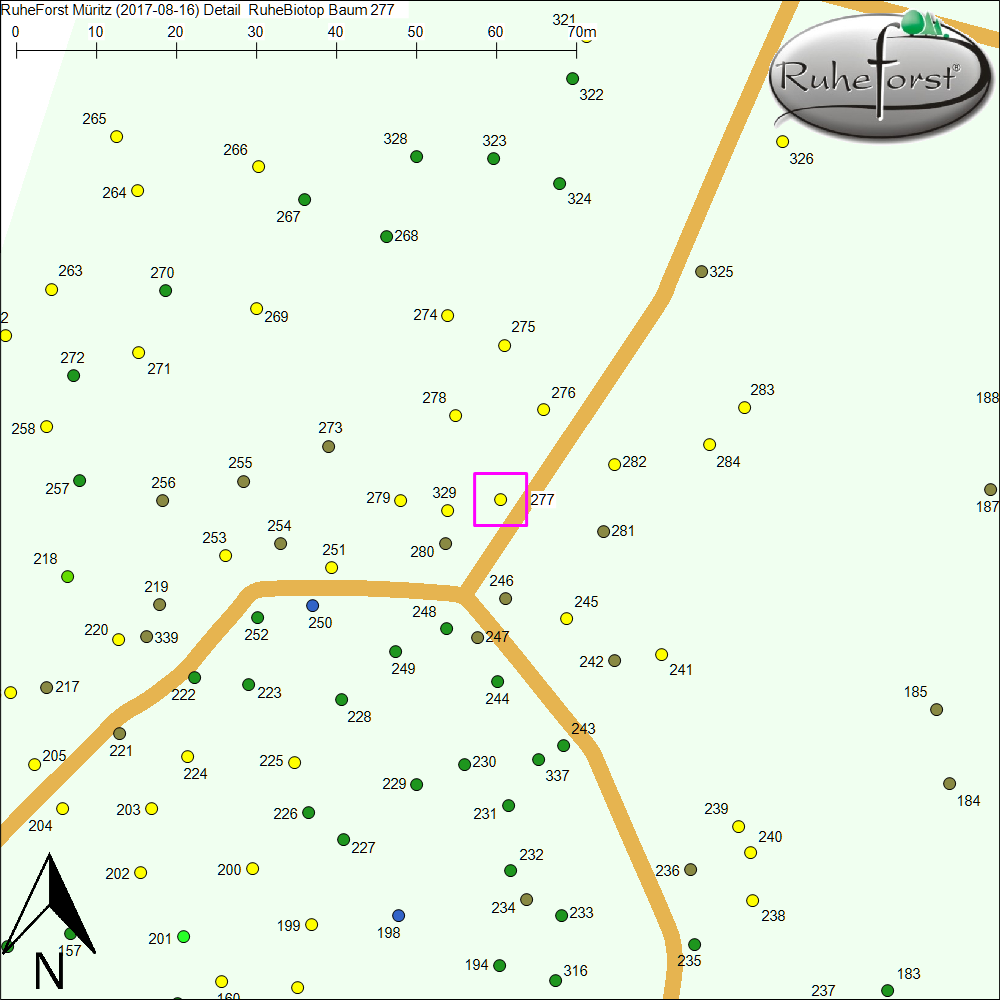Click the RuheForst logo
The width and height of the screenshot is (1000, 1000).
(874, 78)
